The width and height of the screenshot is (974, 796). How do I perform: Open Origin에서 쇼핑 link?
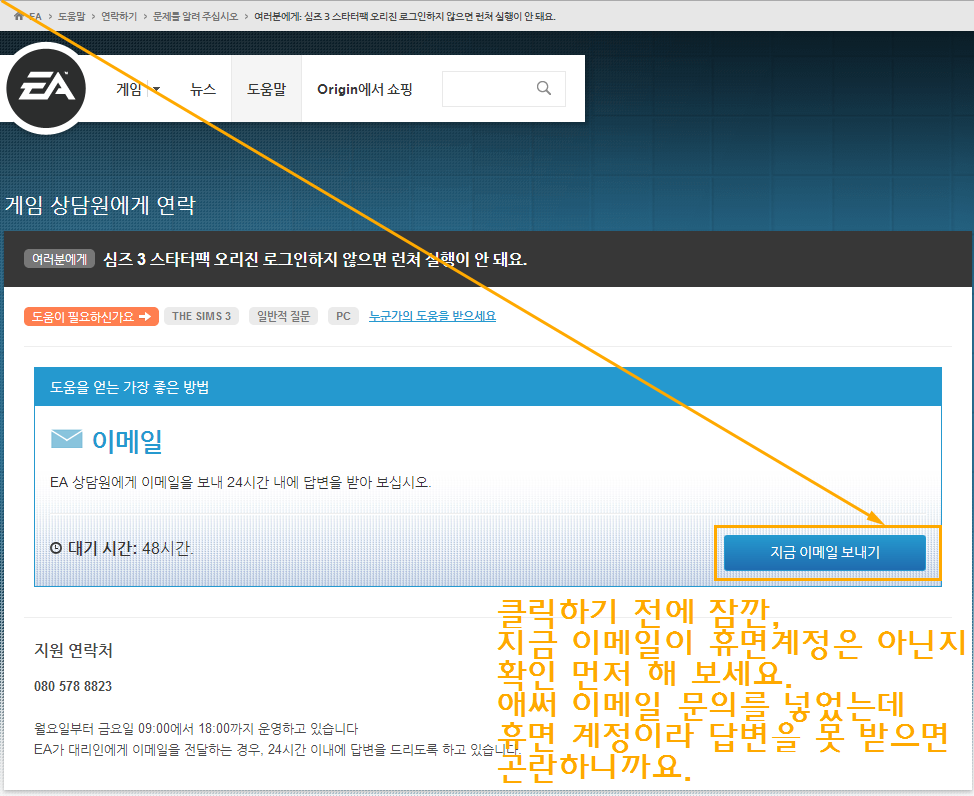(x=365, y=89)
